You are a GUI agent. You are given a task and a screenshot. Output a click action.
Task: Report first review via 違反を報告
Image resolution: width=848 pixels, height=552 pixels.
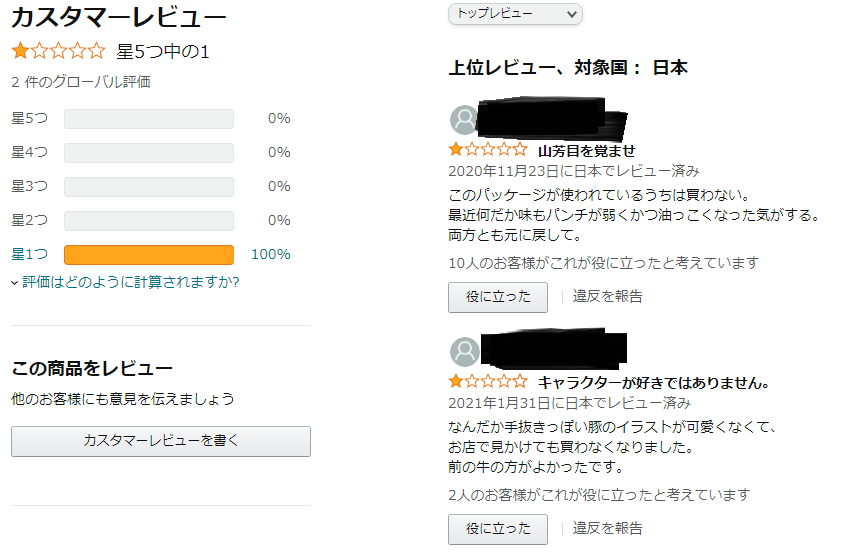click(608, 297)
